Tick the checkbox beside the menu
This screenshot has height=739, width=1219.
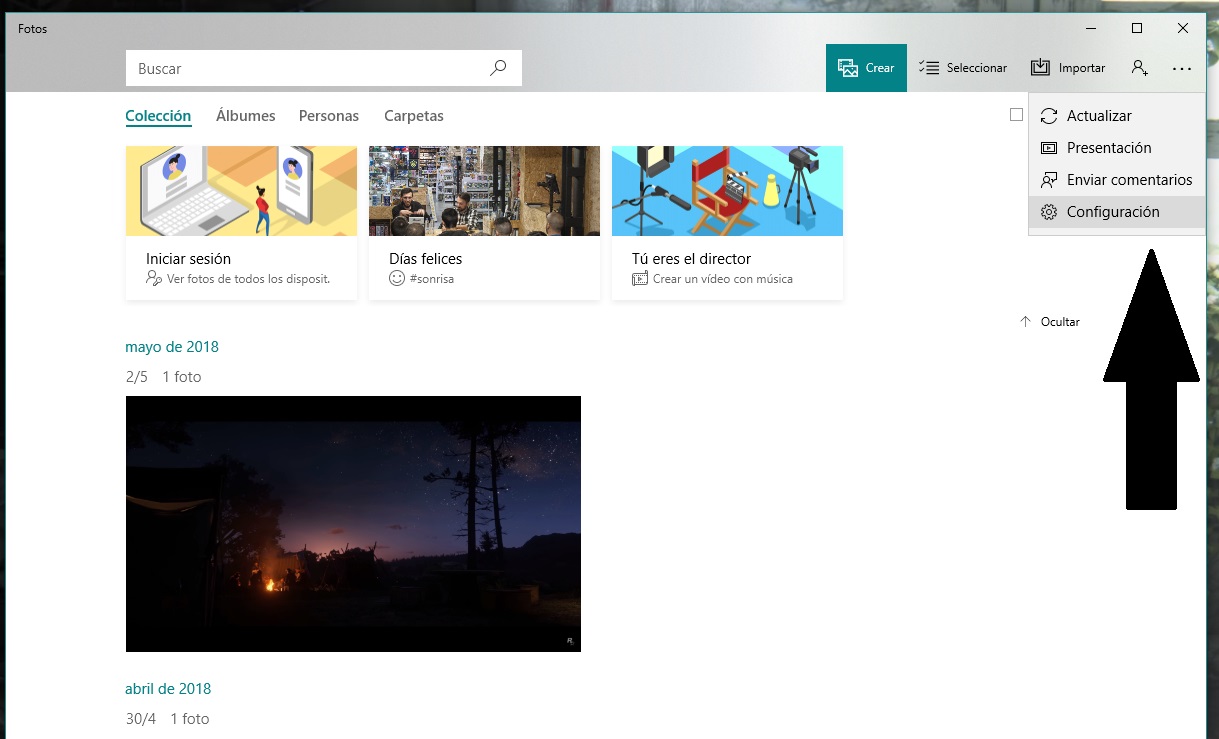pyautogui.click(x=1016, y=115)
